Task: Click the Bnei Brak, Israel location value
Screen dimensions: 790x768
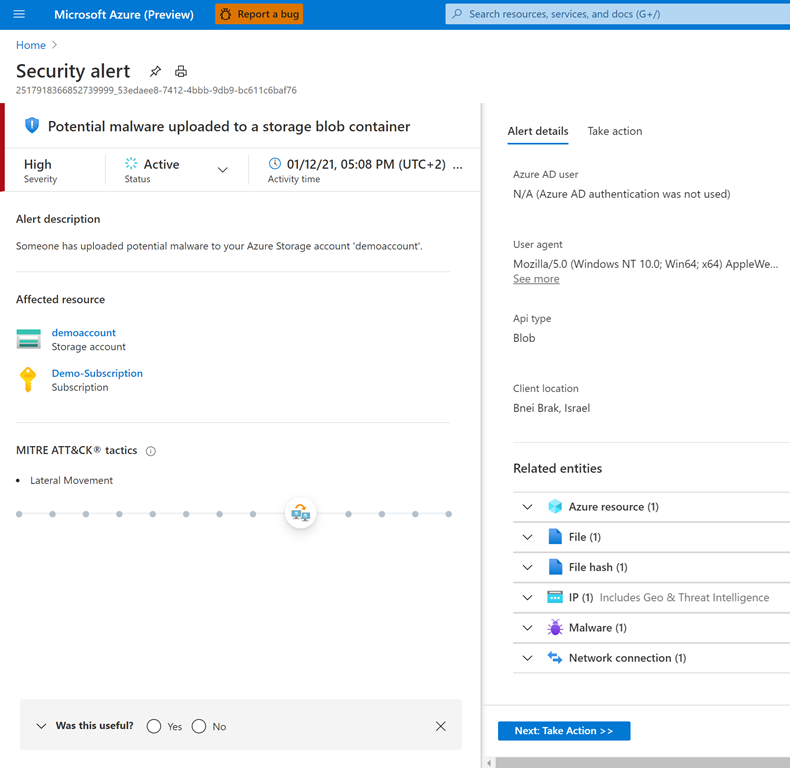Action: (551, 408)
